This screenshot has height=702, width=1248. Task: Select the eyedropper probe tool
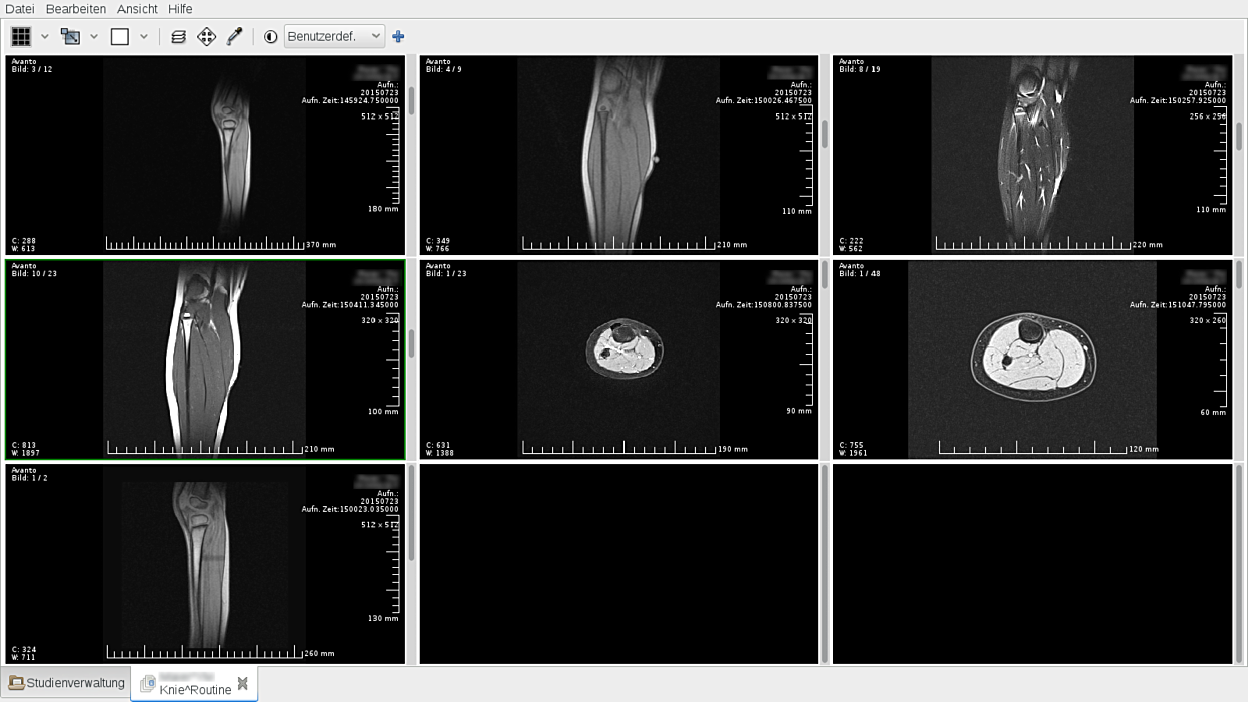[x=234, y=37]
